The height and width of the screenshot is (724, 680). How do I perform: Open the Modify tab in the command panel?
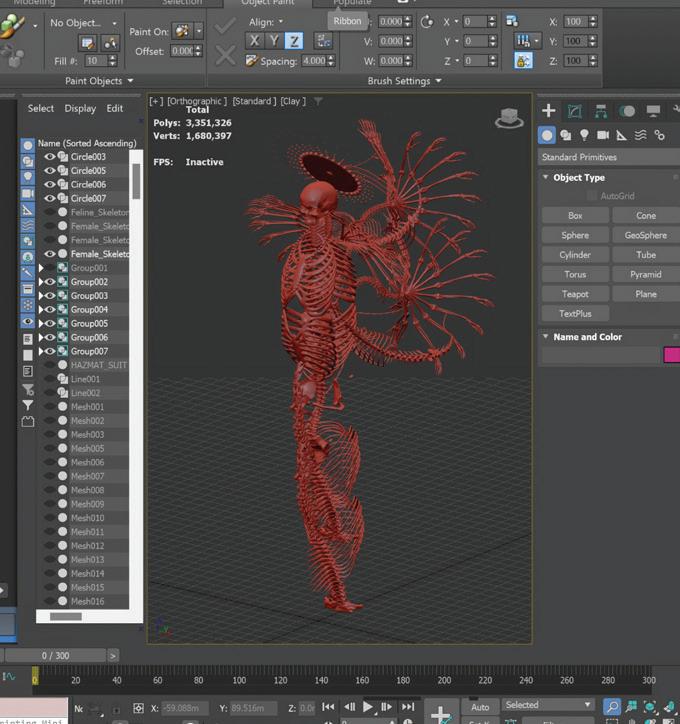575,111
